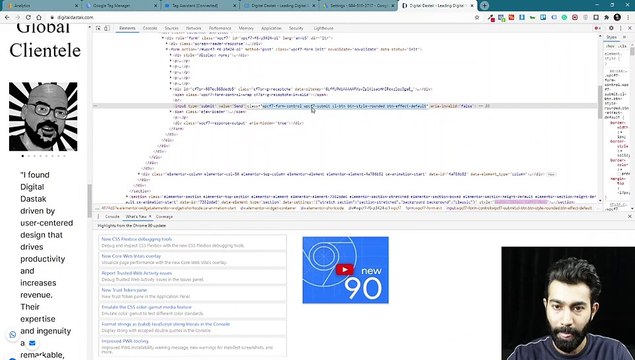Open the Application tab
The height and width of the screenshot is (360, 635).
[x=271, y=28]
